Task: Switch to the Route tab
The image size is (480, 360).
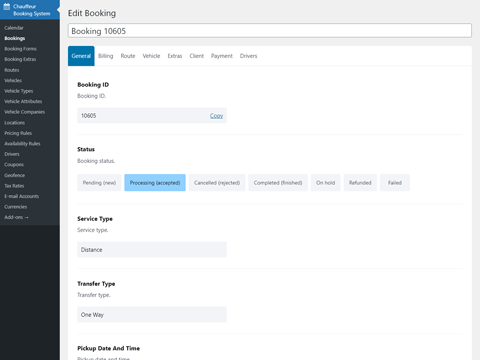Action: (x=128, y=56)
